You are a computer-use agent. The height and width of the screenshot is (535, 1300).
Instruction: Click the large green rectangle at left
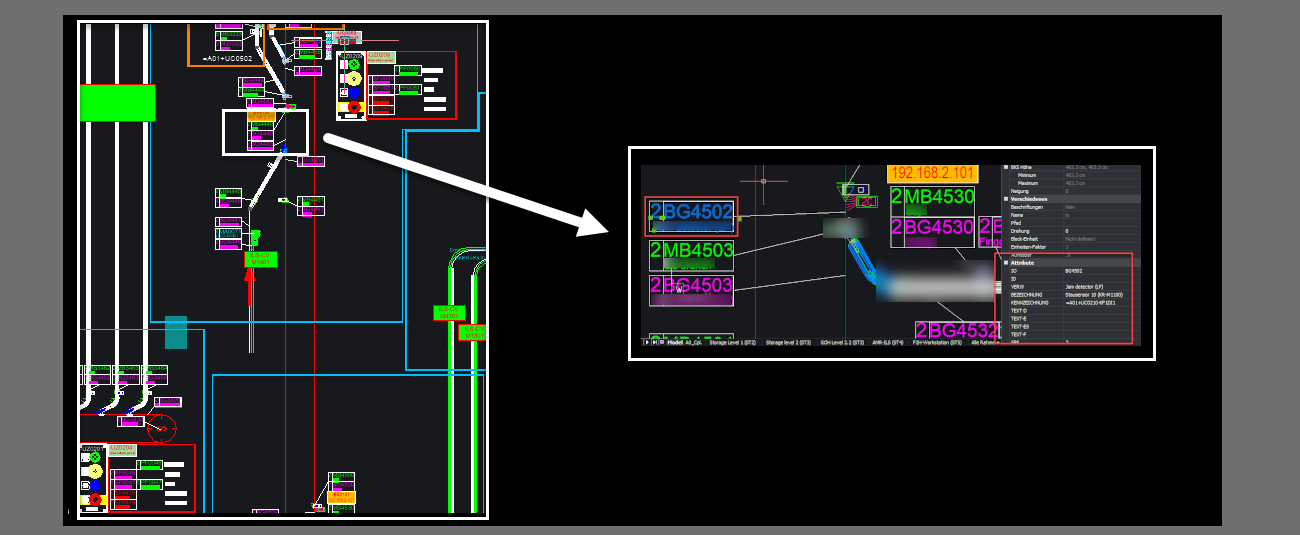117,103
